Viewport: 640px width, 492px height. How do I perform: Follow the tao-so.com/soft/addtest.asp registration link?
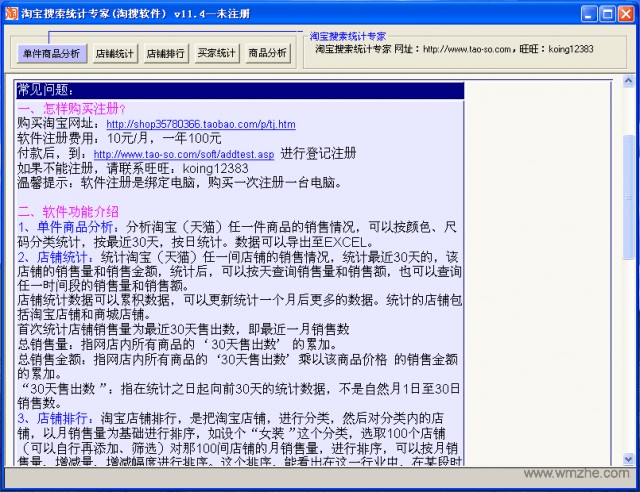click(184, 154)
